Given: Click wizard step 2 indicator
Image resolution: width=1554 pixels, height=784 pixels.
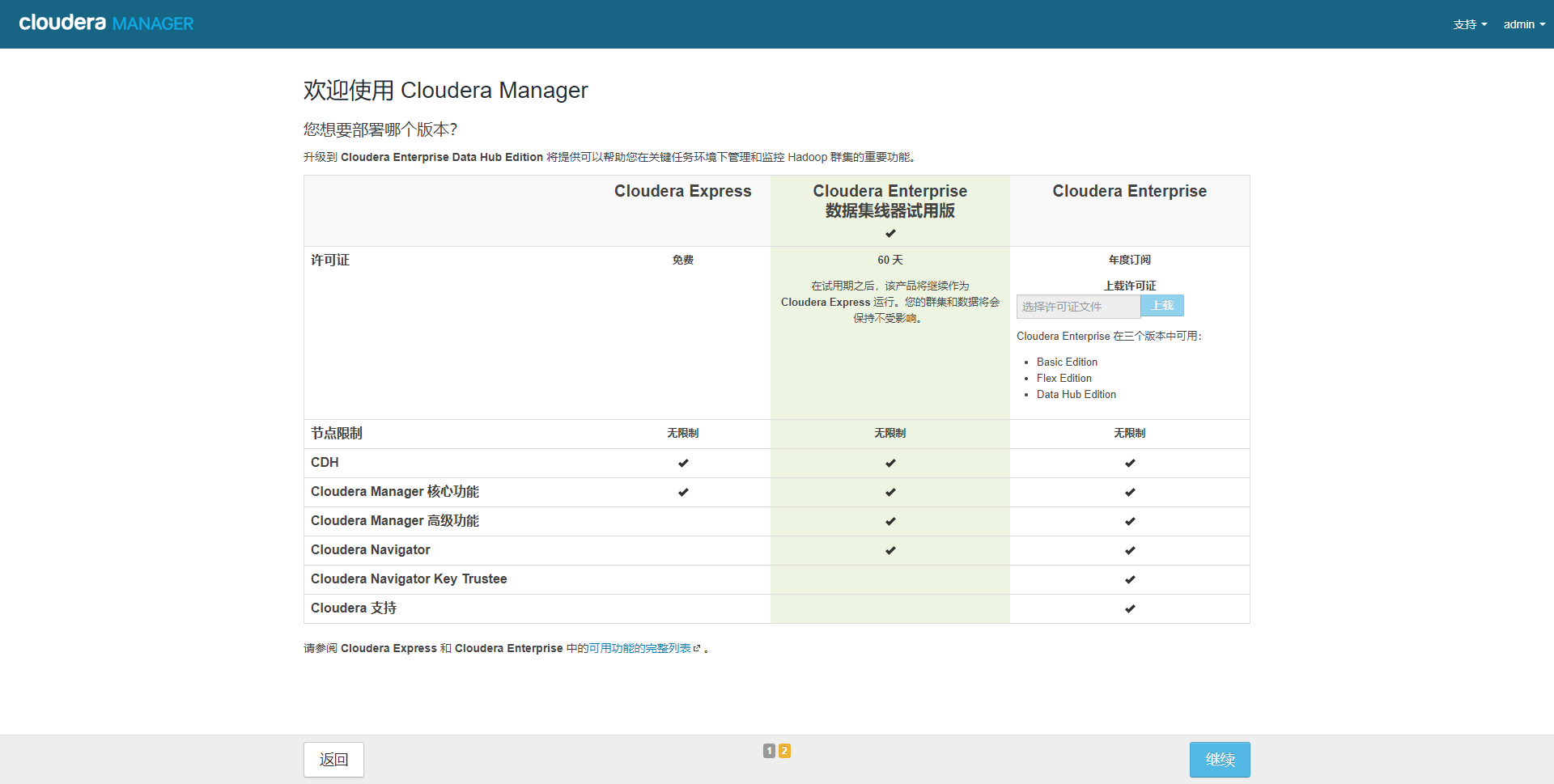Looking at the screenshot, I should click(x=784, y=751).
